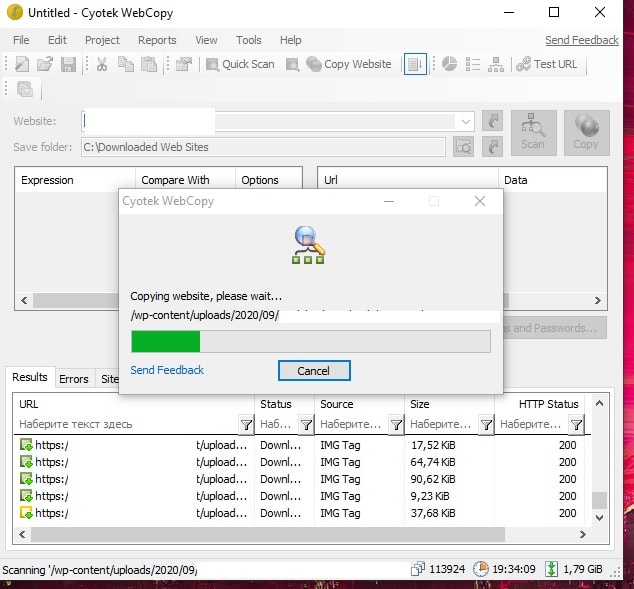Open the Tools menu
This screenshot has width=634, height=589.
[x=249, y=40]
